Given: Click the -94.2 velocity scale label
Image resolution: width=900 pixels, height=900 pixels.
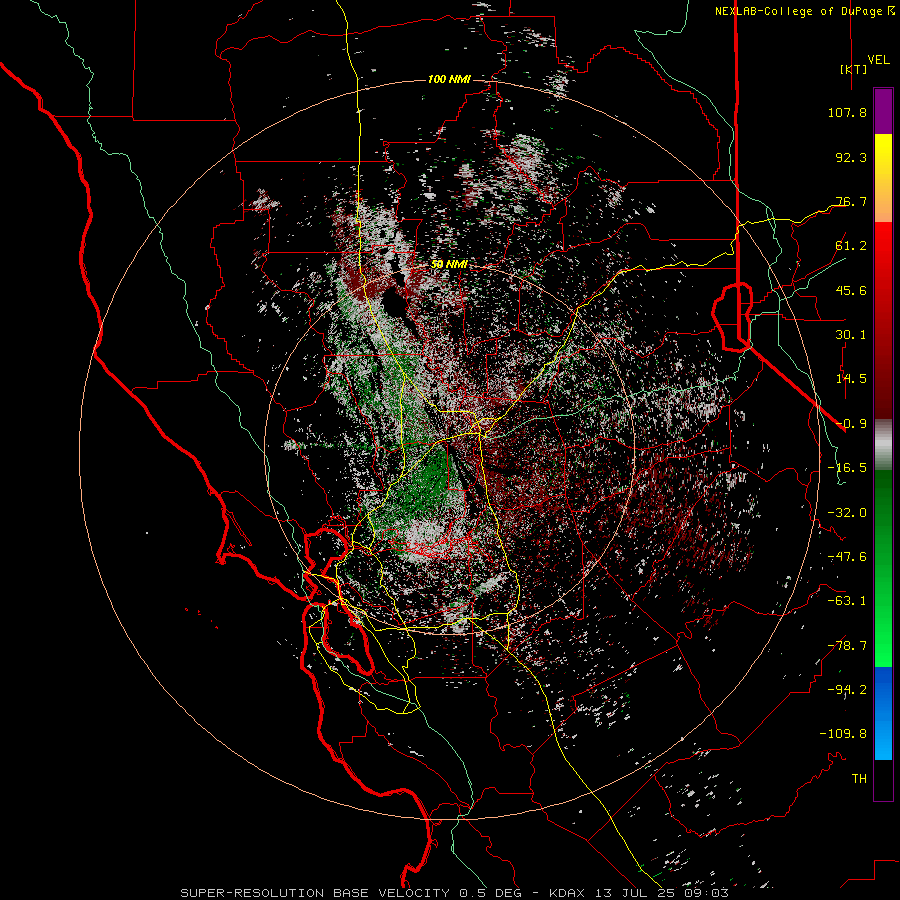Looking at the screenshot, I should click(x=847, y=690).
